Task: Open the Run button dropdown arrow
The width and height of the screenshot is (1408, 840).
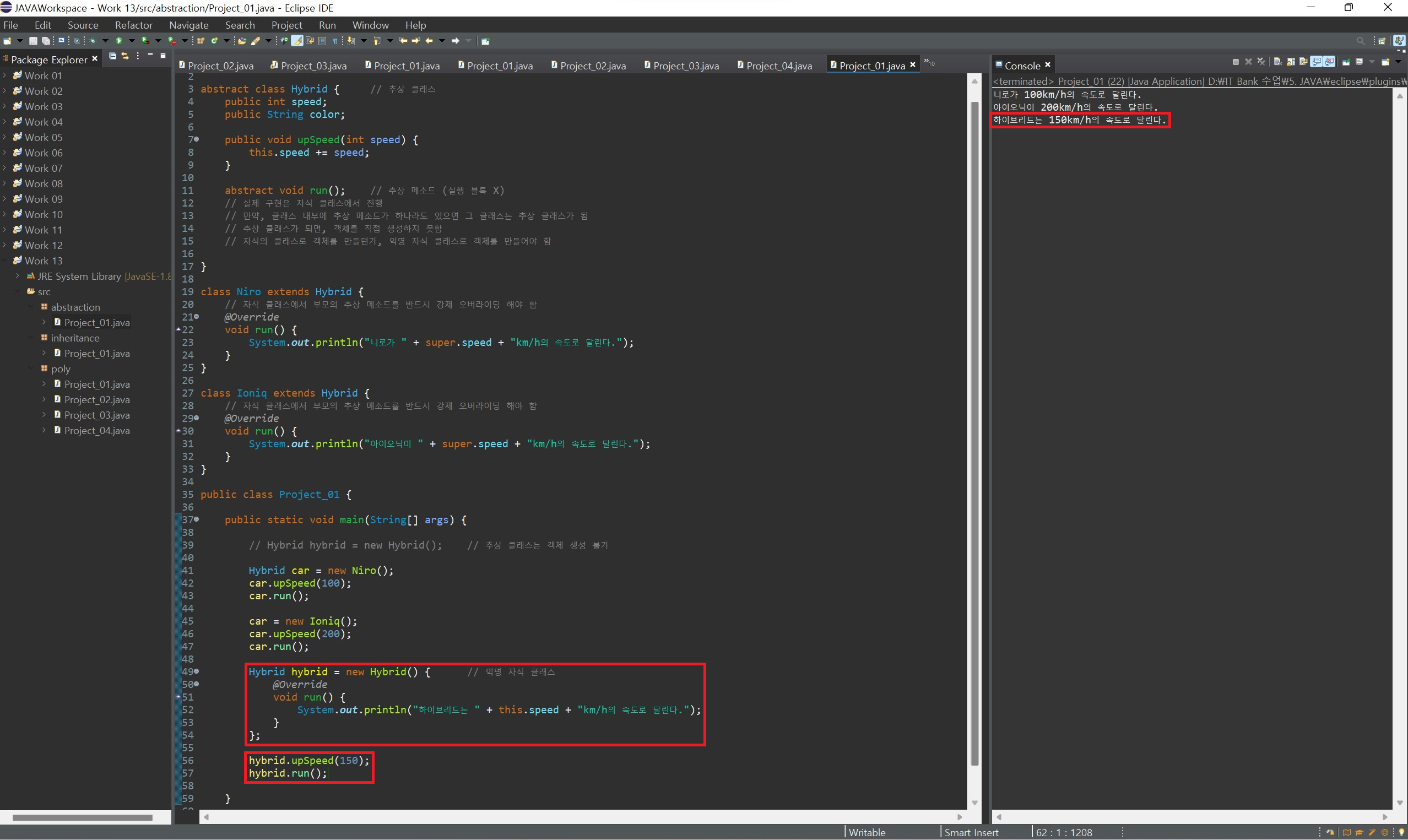Action: (132, 41)
